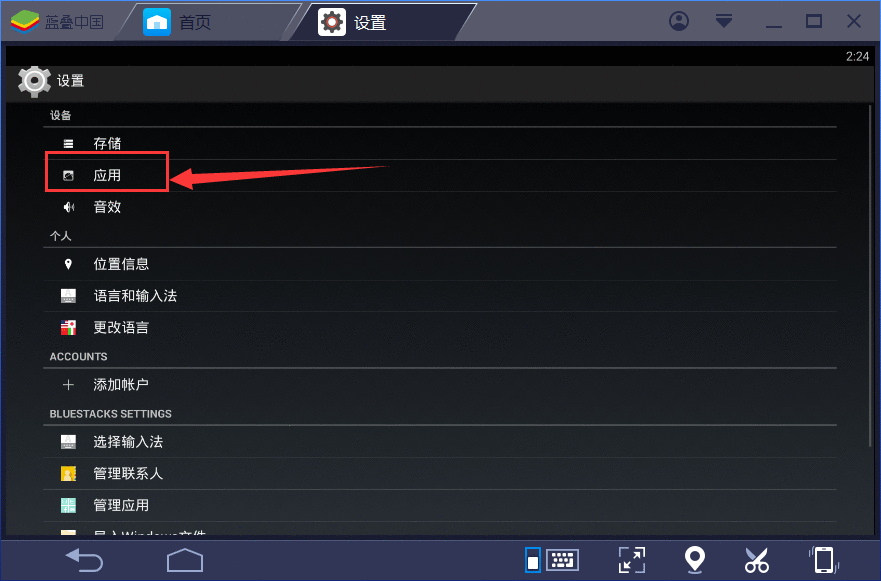
Task: Open 位置信息 location settings
Action: click(x=440, y=264)
